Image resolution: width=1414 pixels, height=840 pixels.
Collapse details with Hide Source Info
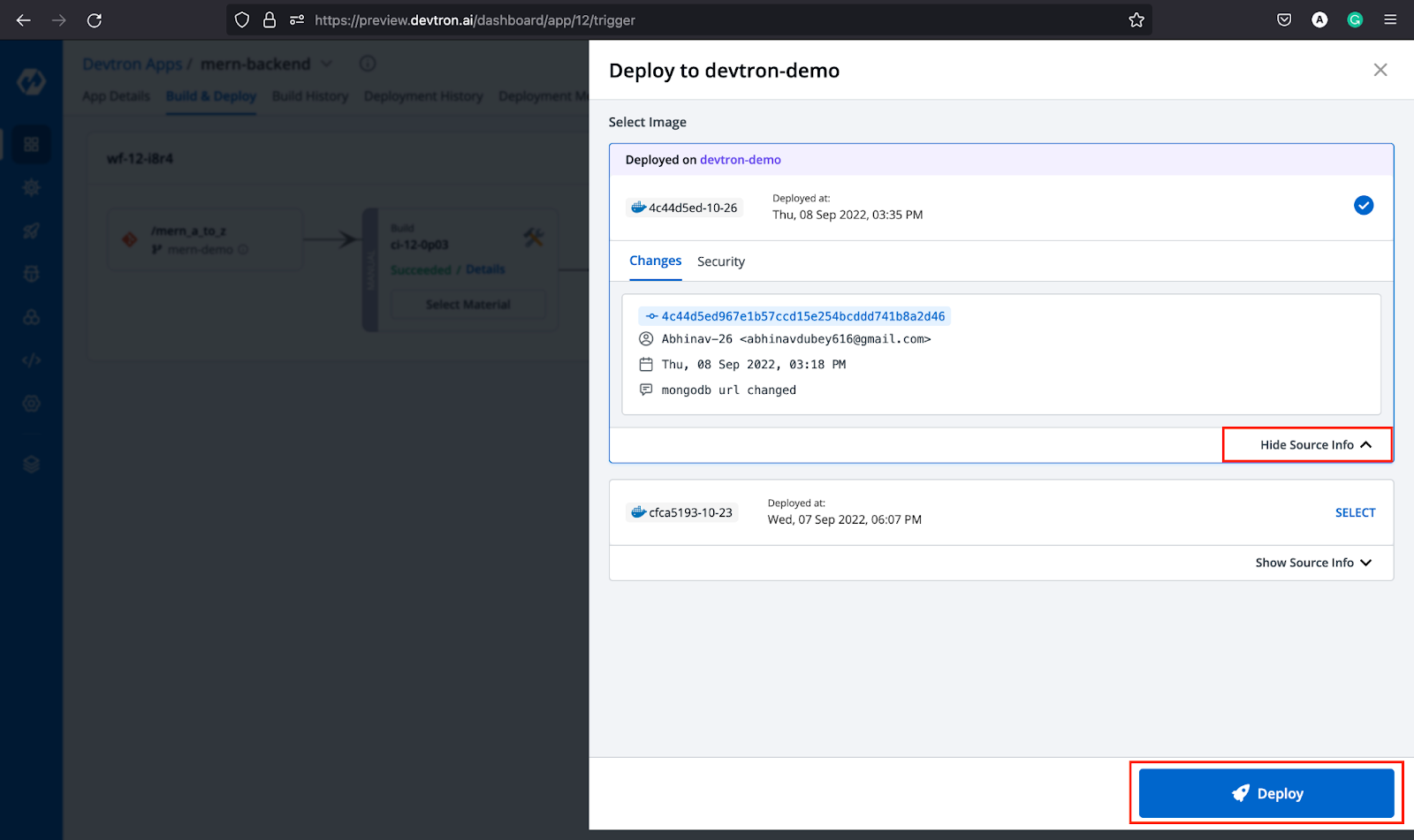tap(1315, 445)
